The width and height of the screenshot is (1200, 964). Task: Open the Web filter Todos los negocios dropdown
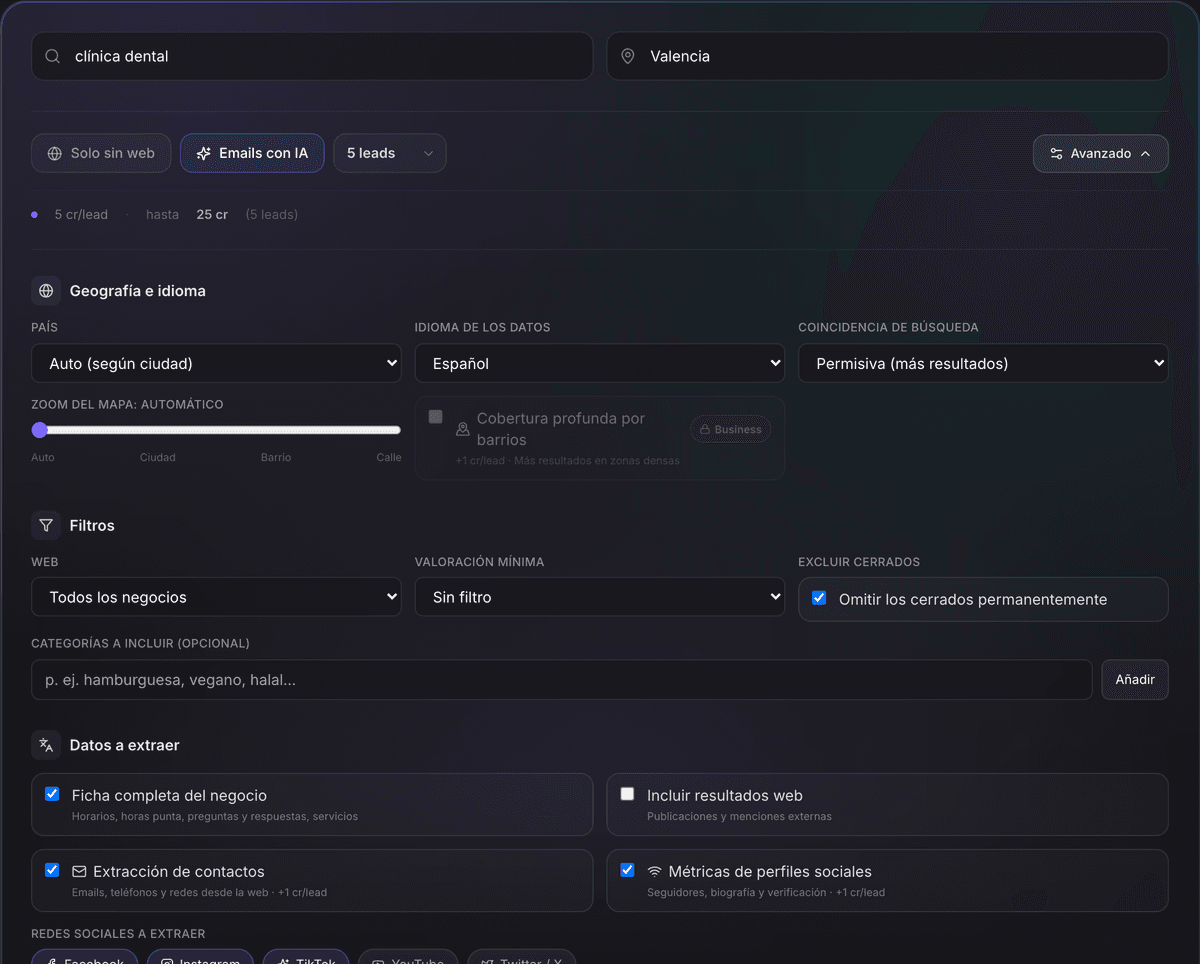[216, 597]
